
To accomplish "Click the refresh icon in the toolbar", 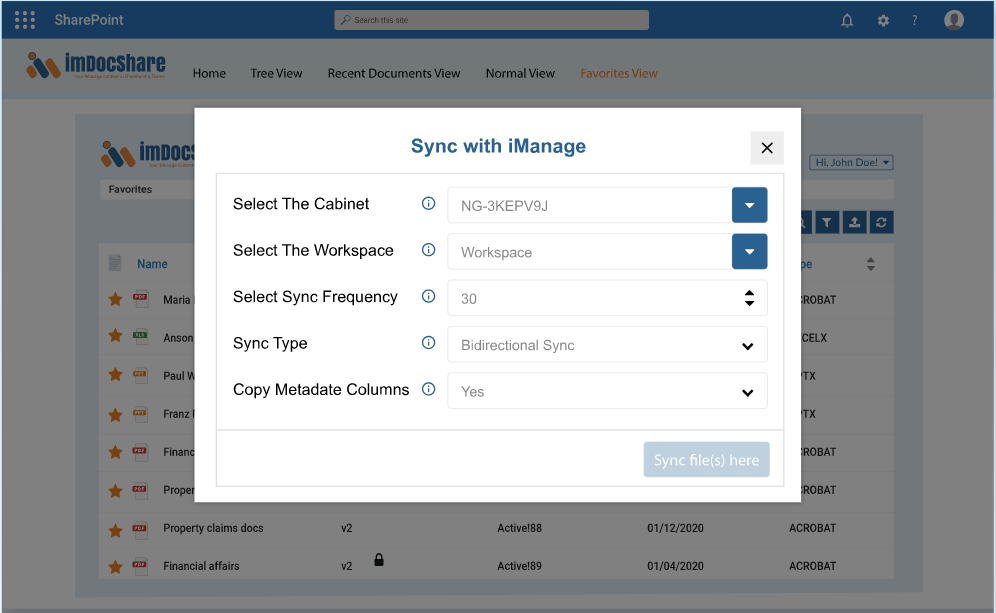I will (881, 222).
